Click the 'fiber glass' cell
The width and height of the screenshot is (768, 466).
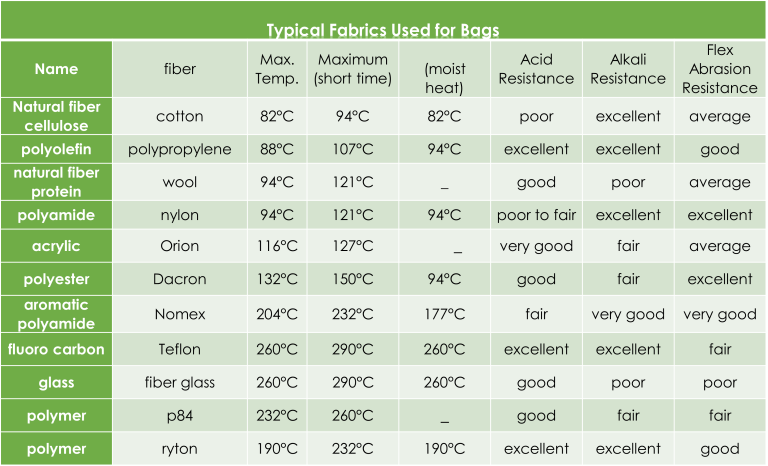click(x=180, y=382)
